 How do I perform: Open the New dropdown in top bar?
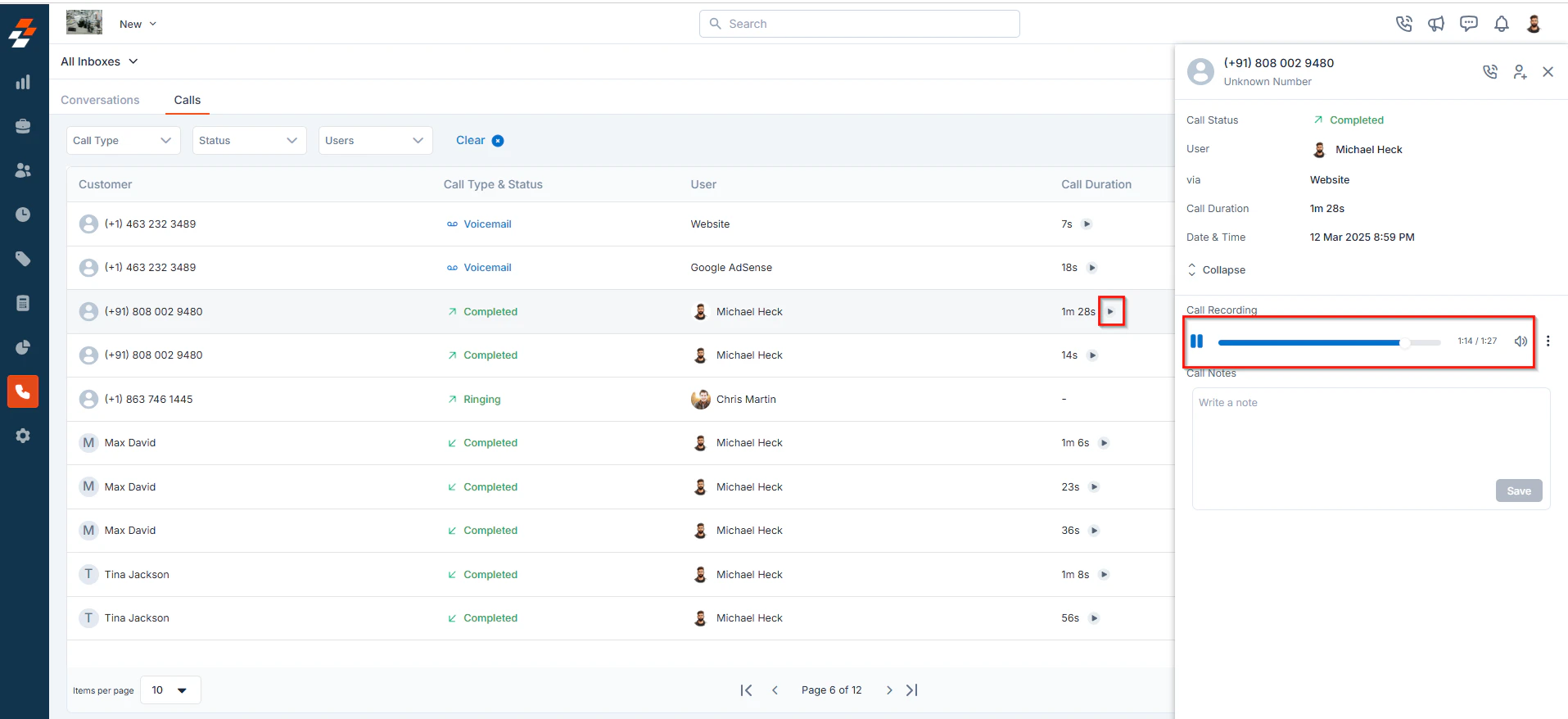(x=138, y=24)
